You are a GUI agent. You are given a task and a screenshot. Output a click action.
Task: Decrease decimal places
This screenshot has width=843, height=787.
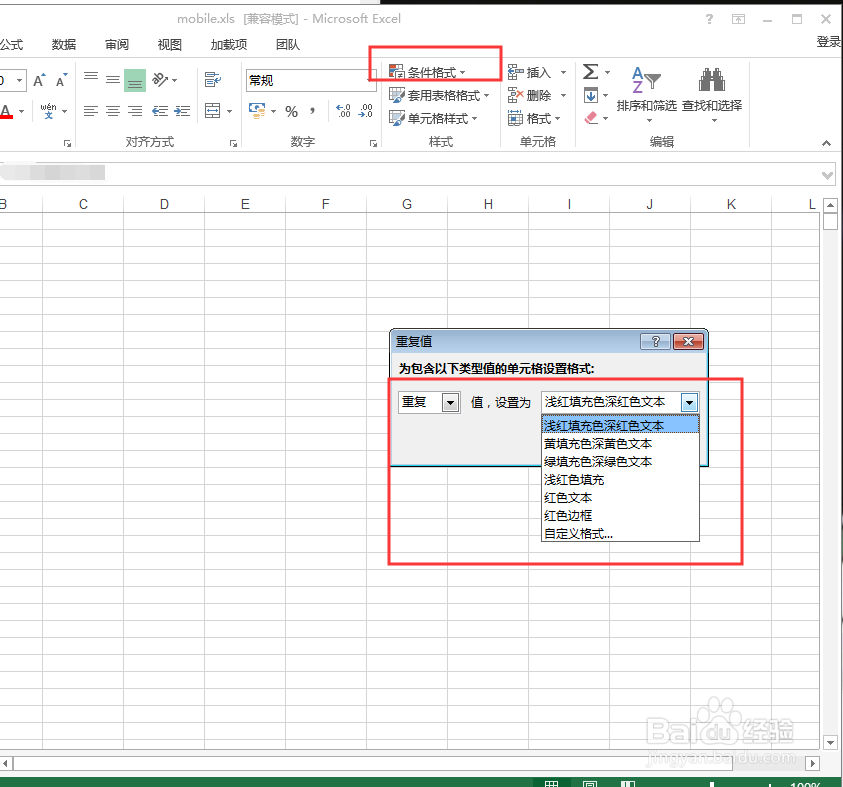[x=366, y=111]
